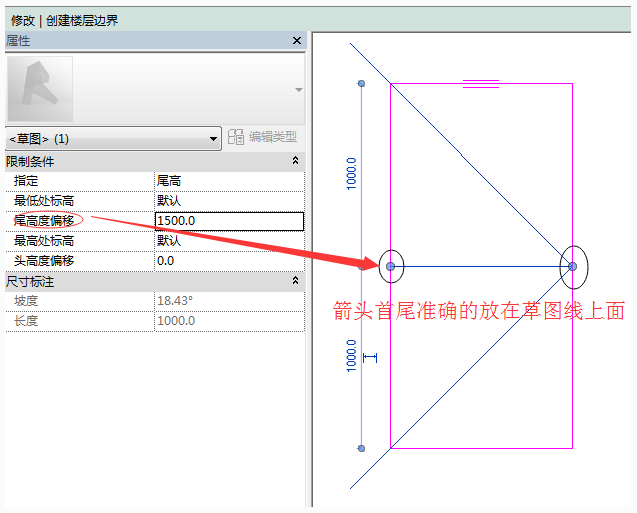Screen dimensions: 637x513
Task: Click the 最低处标高 property label
Action: (44, 201)
